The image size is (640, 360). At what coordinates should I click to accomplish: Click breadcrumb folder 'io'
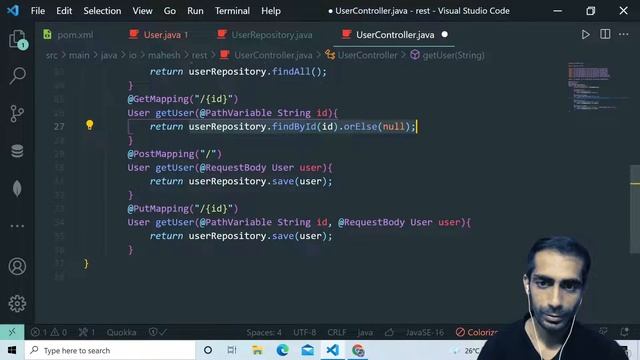coord(132,55)
